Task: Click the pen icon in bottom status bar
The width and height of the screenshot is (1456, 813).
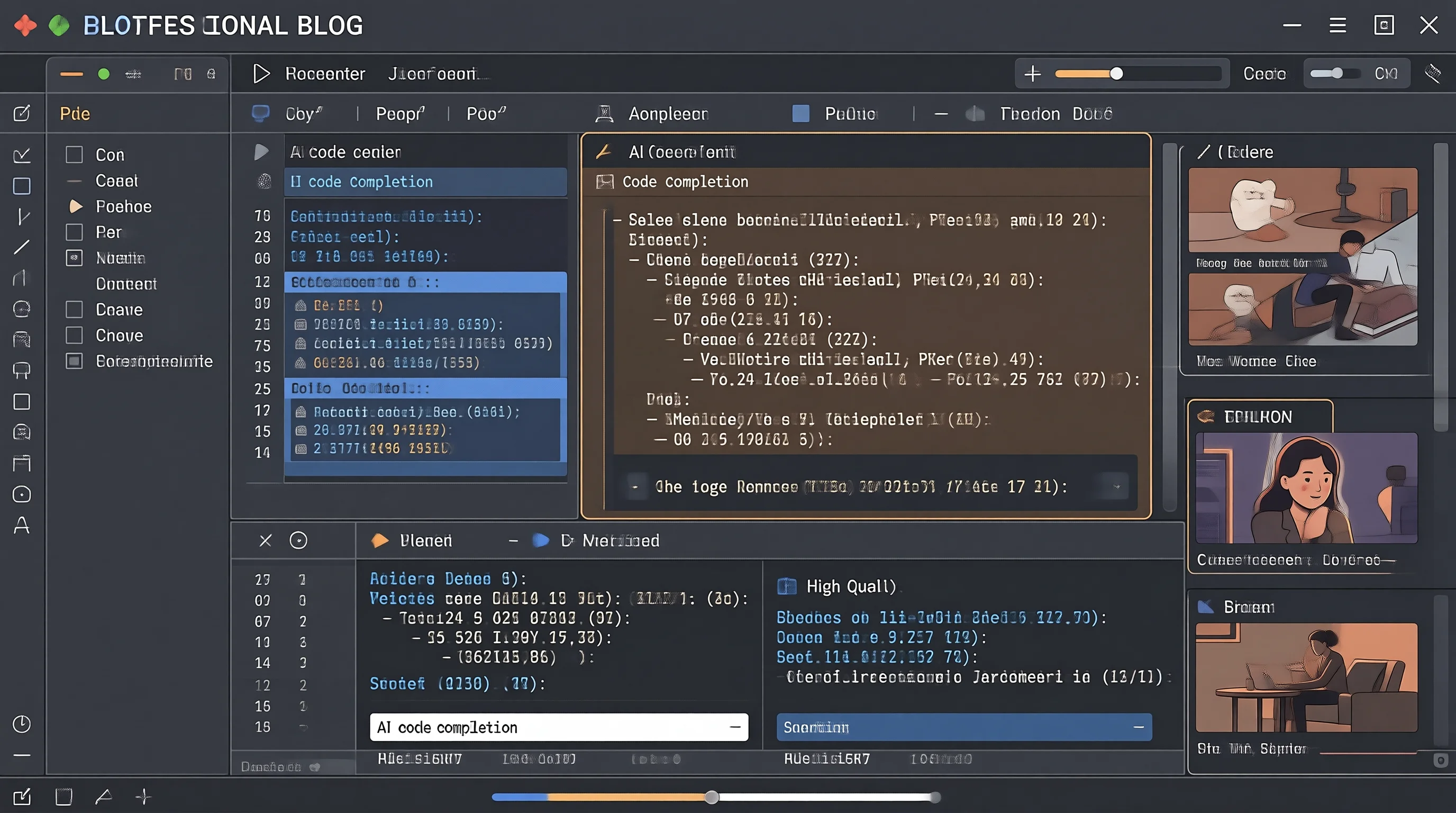Action: [104, 797]
